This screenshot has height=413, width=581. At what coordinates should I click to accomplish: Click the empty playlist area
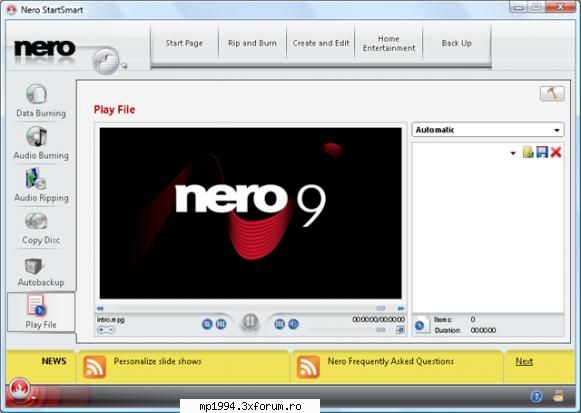pos(488,235)
